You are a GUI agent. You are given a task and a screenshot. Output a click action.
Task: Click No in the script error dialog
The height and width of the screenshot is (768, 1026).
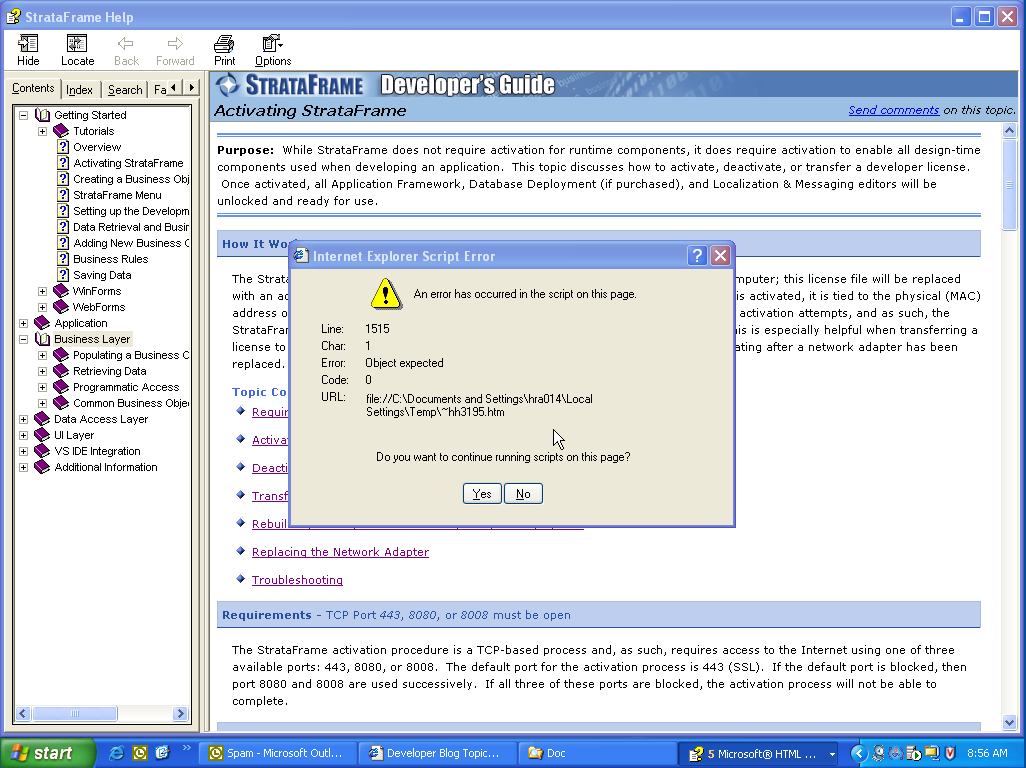[523, 494]
